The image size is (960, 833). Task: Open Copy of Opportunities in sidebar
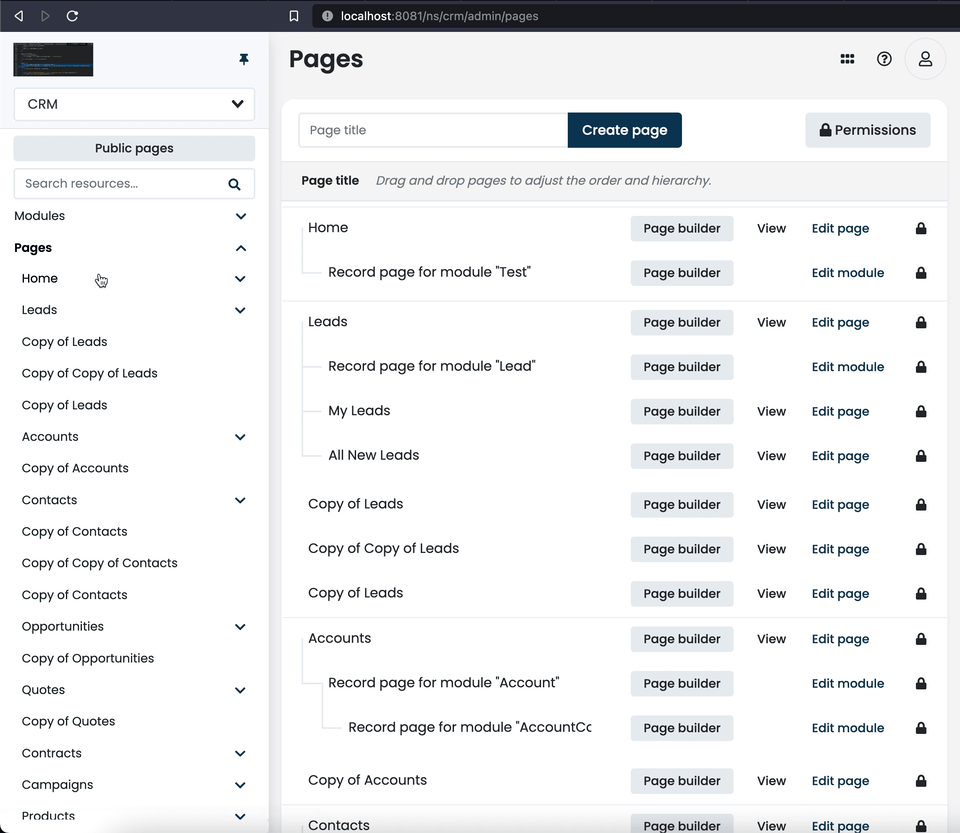coord(88,659)
